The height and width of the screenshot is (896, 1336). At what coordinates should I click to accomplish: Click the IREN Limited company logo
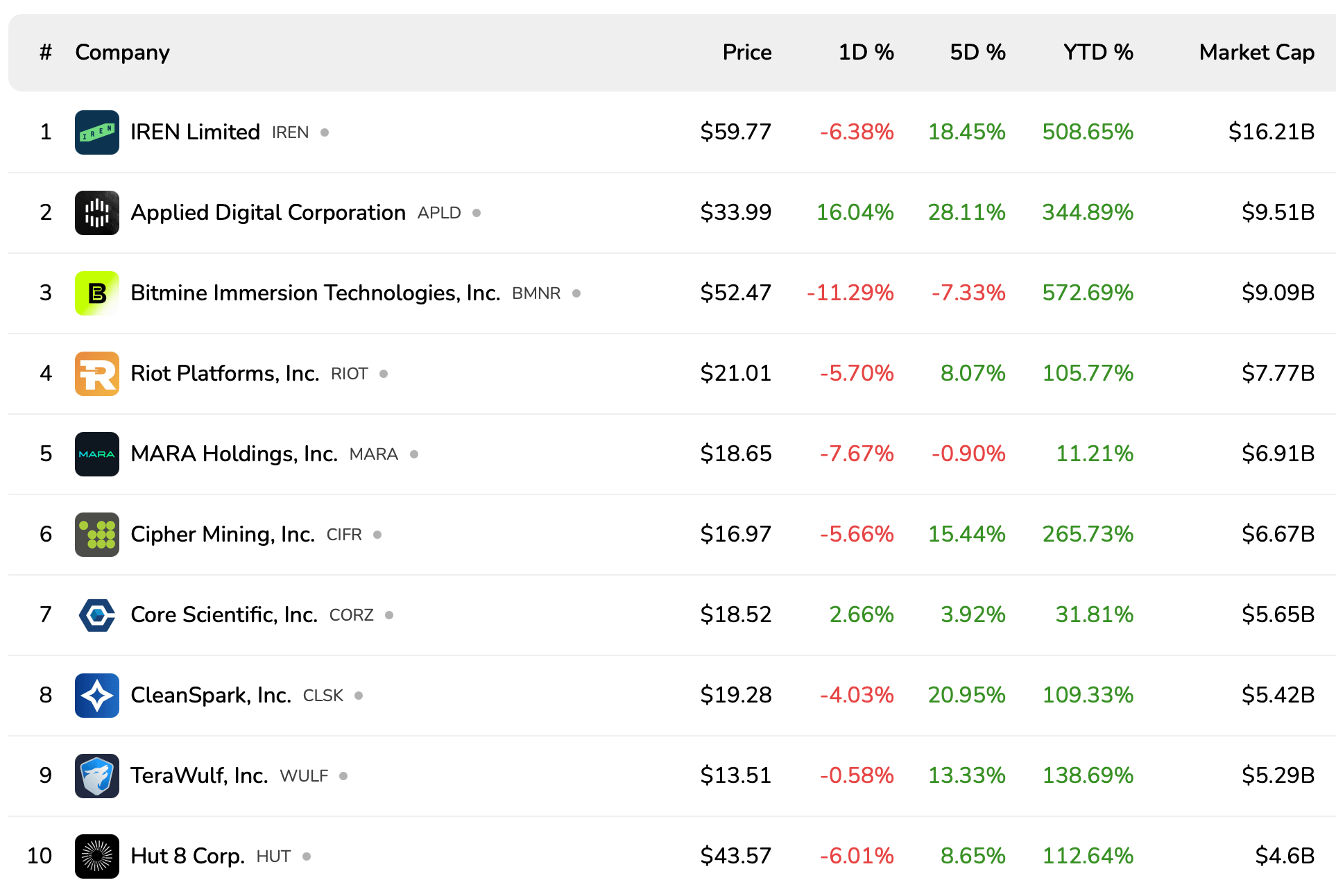pyautogui.click(x=96, y=132)
